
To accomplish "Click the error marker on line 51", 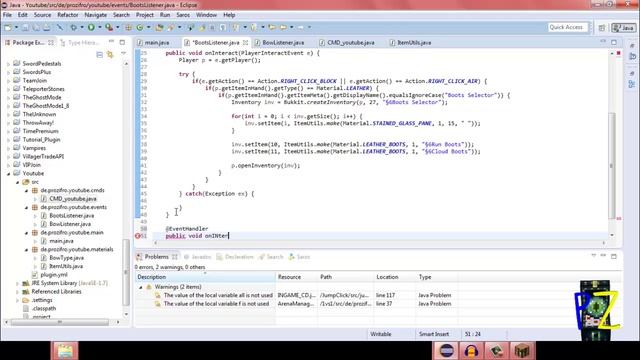I will 138,236.
